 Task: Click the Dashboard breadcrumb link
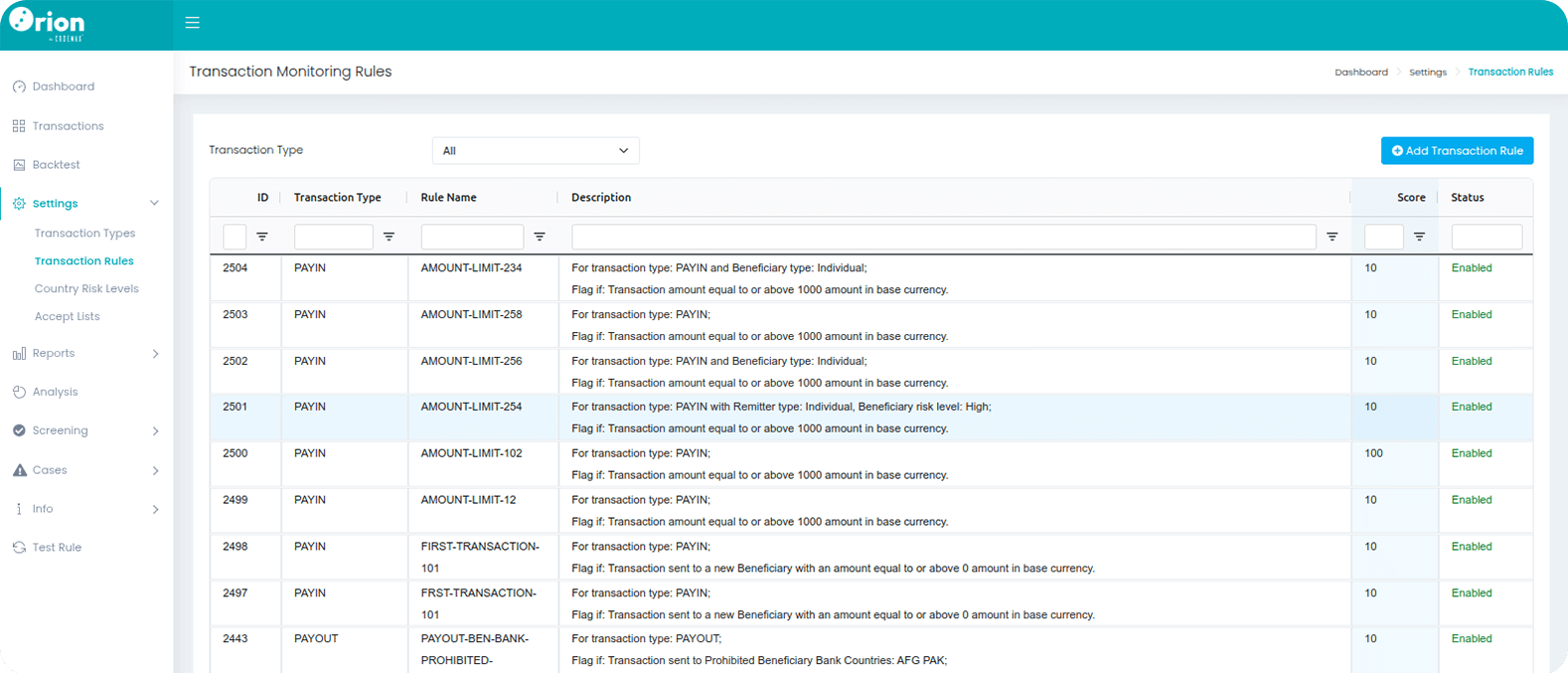(1360, 73)
